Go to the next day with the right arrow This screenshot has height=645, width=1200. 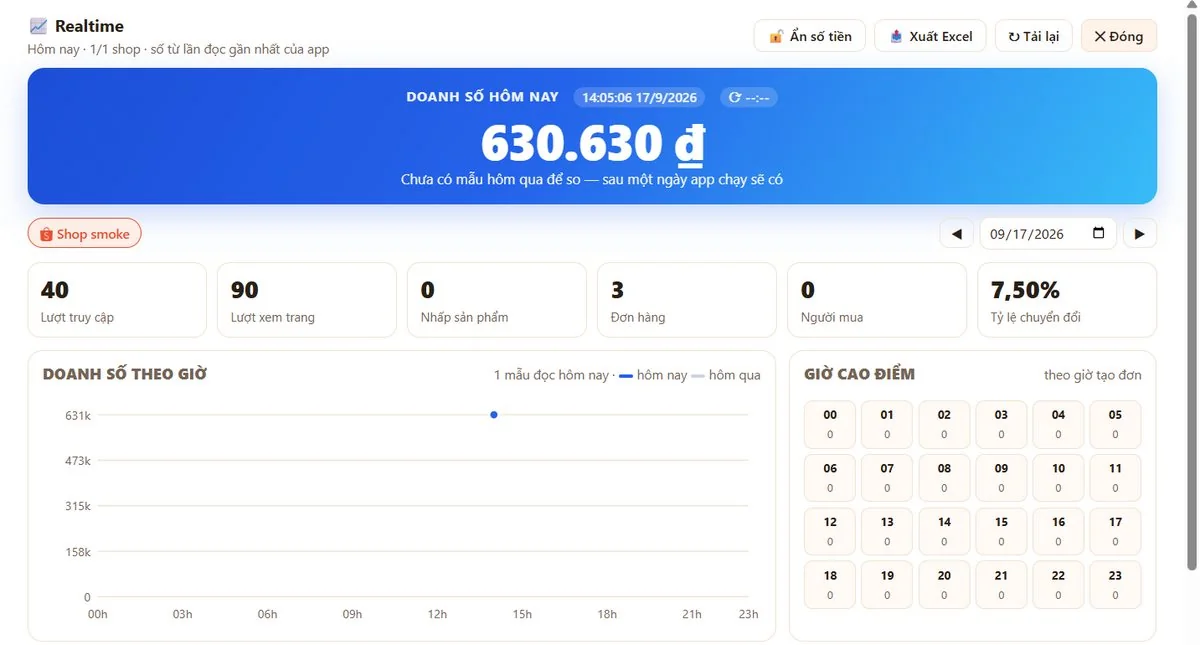tap(1140, 234)
